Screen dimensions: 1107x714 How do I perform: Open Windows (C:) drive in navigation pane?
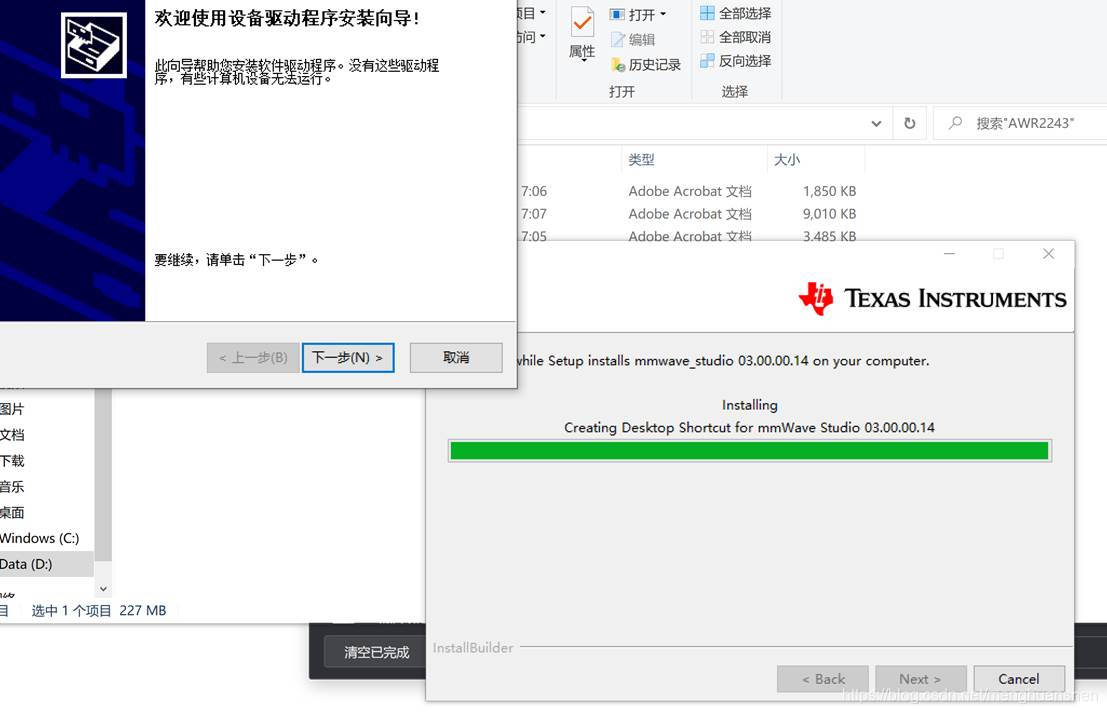click(40, 539)
